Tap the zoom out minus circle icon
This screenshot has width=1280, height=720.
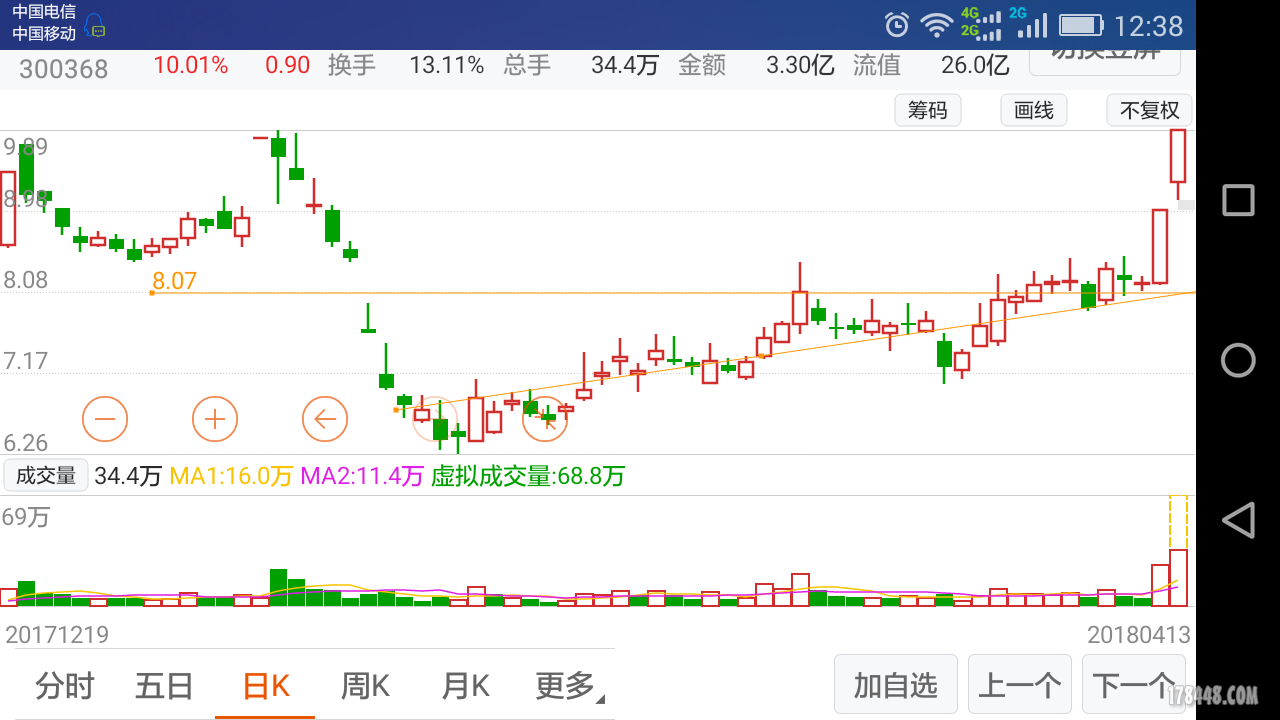(105, 418)
